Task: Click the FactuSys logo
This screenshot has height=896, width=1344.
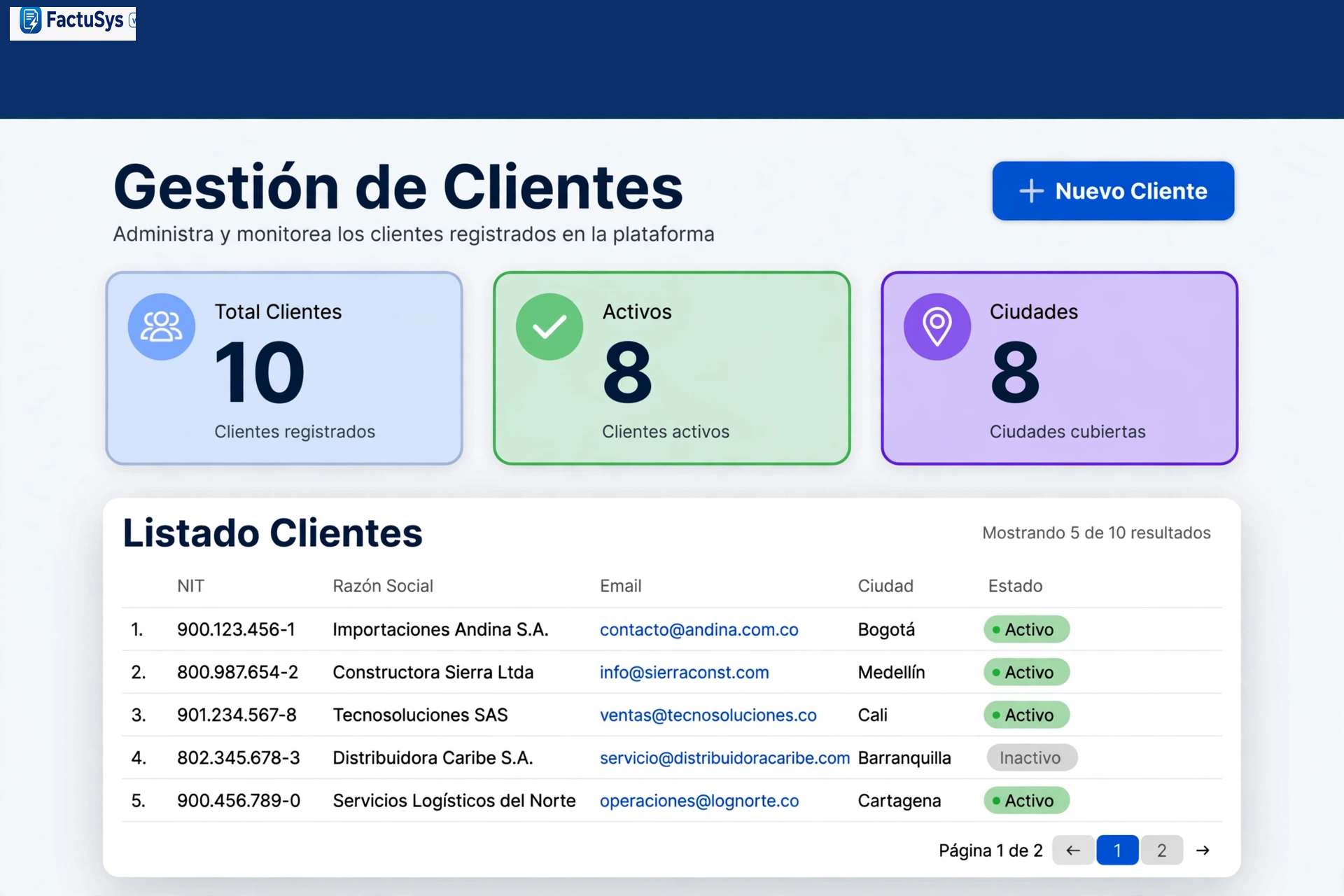Action: [73, 23]
